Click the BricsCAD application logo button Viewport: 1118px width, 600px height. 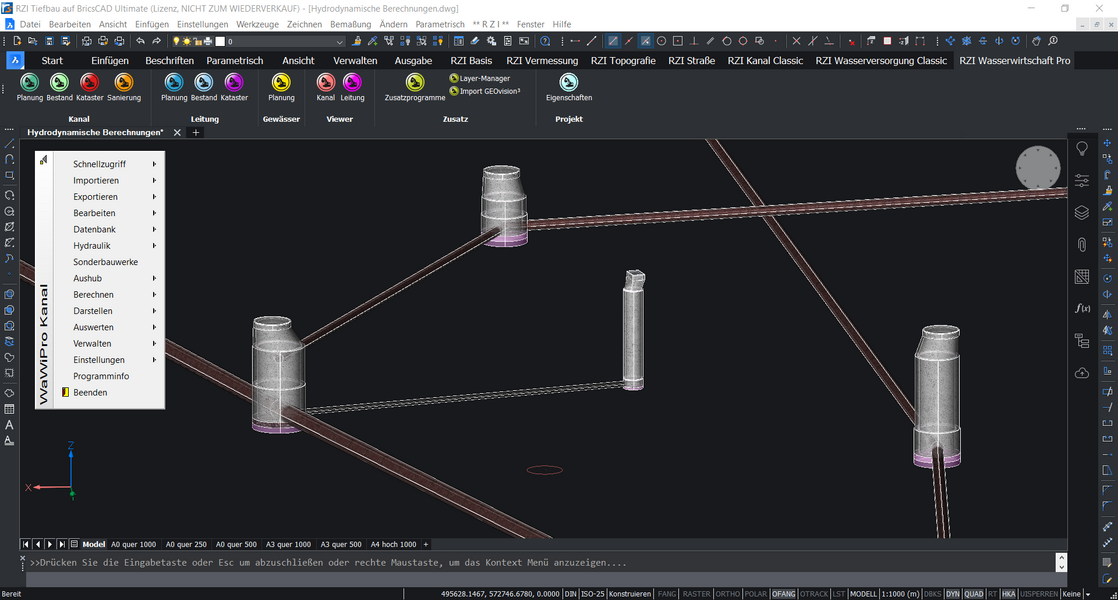click(x=15, y=61)
